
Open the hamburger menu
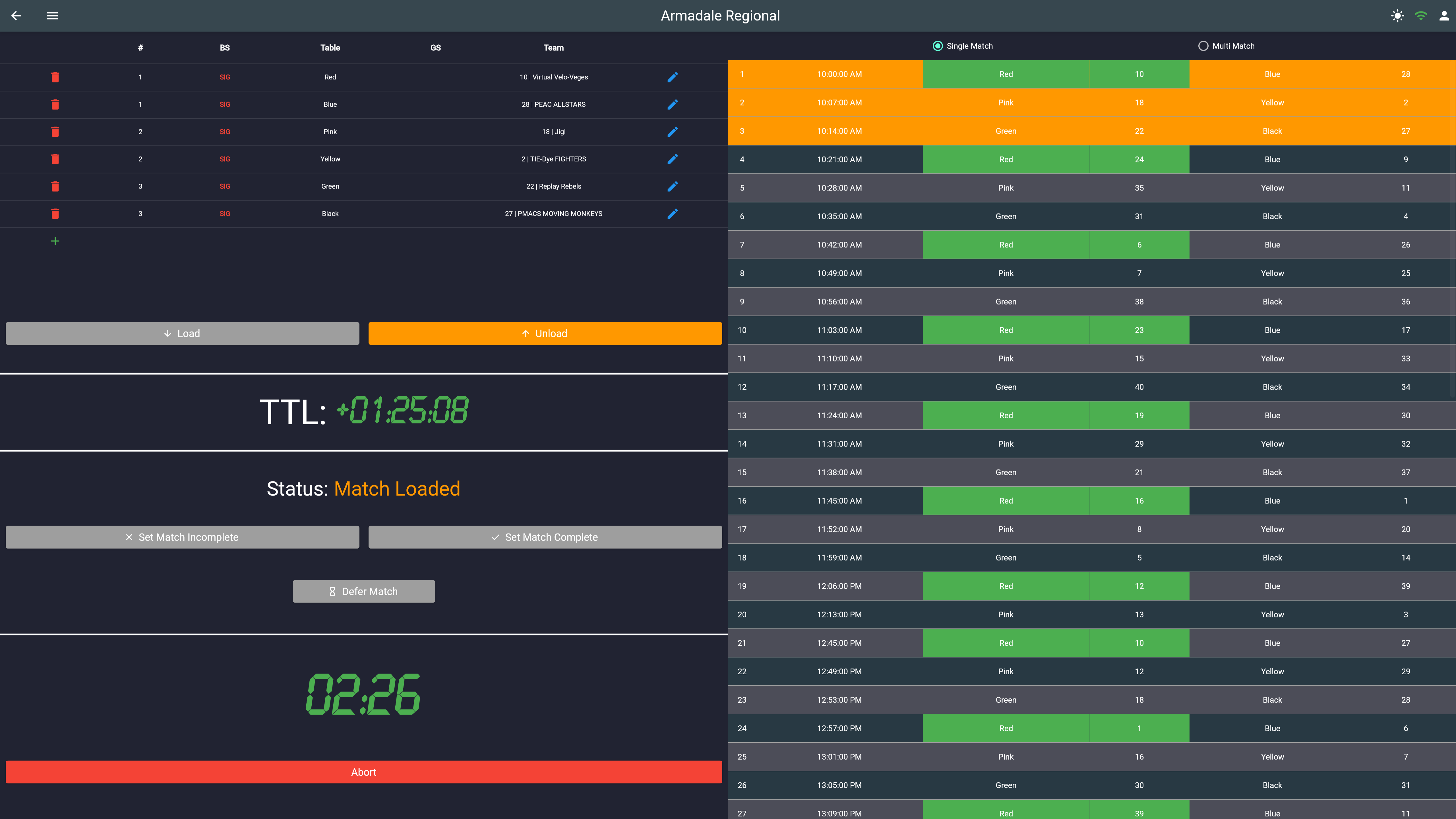tap(53, 16)
